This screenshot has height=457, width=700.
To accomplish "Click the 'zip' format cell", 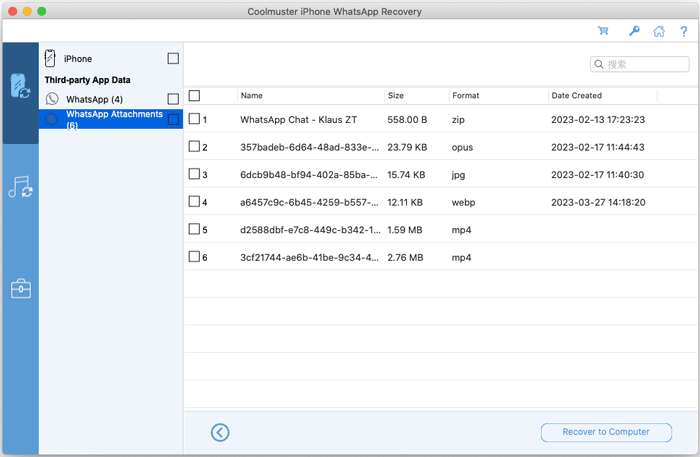I will click(x=458, y=120).
